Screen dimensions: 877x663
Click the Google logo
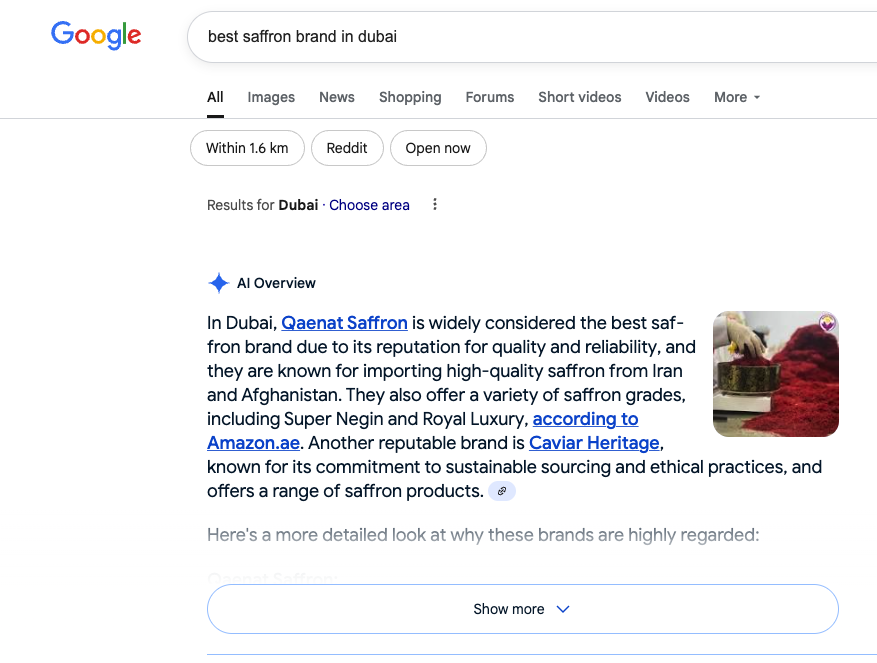coord(96,36)
